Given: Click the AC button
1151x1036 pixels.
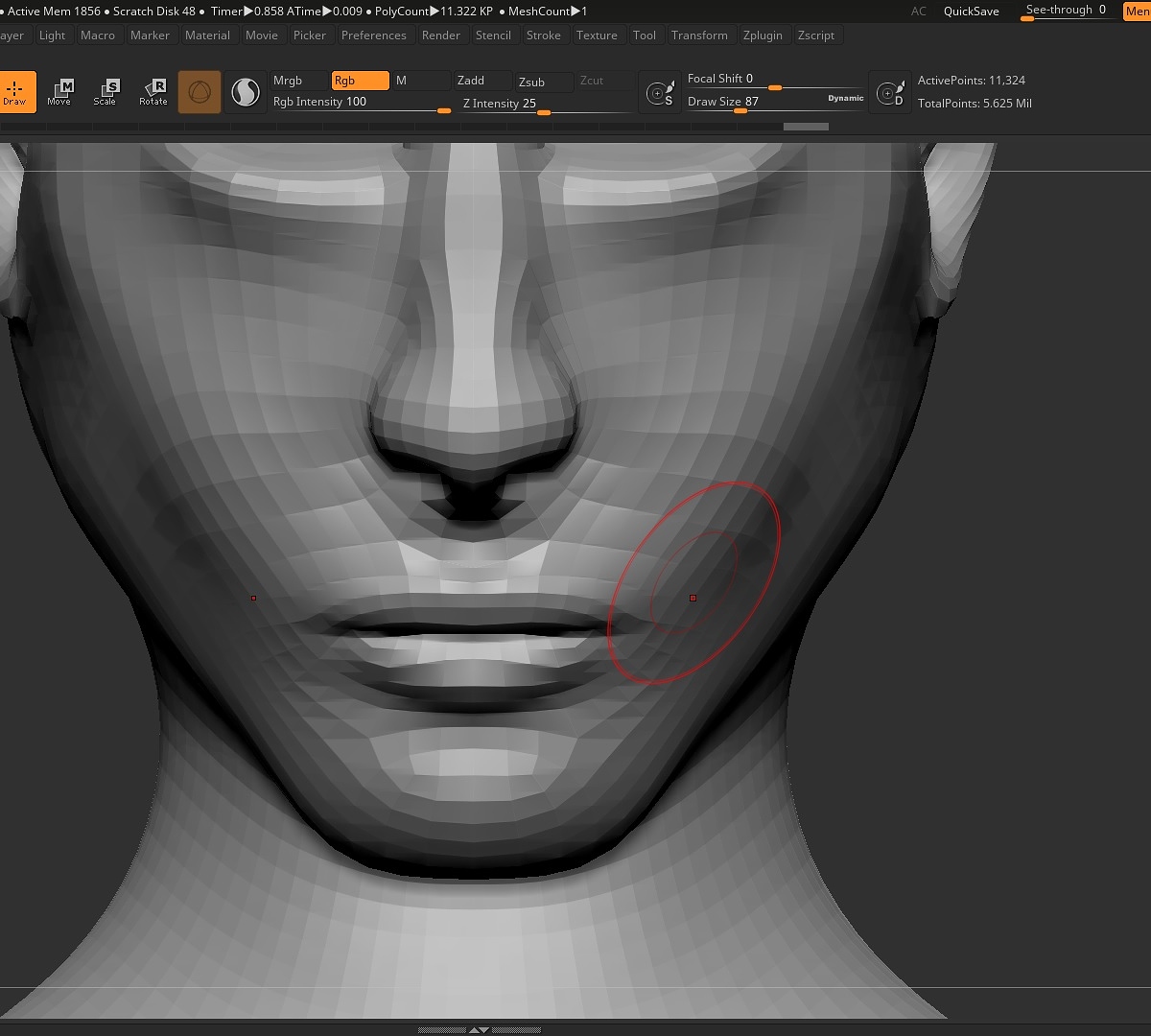Looking at the screenshot, I should tap(919, 12).
